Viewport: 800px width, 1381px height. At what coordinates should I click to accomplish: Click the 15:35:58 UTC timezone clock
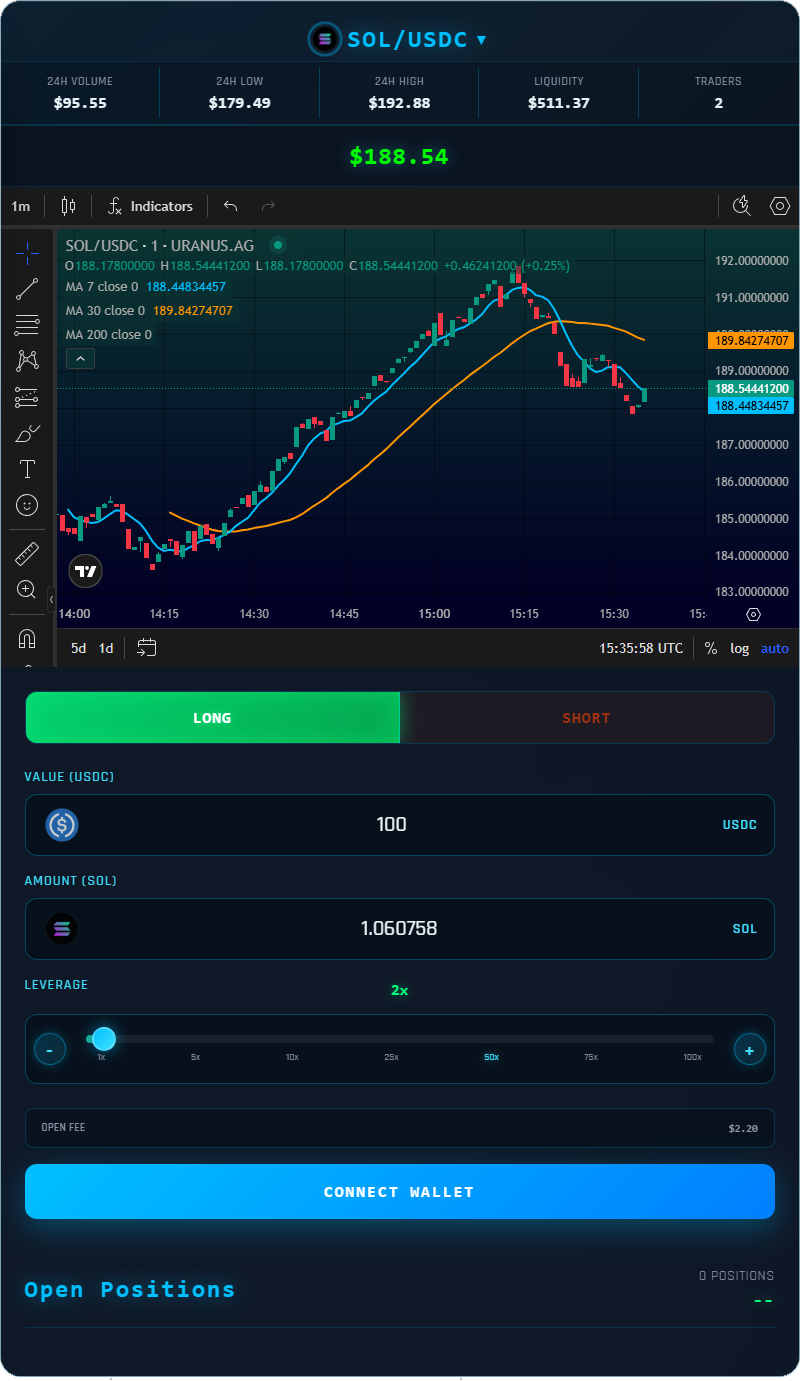tap(641, 648)
